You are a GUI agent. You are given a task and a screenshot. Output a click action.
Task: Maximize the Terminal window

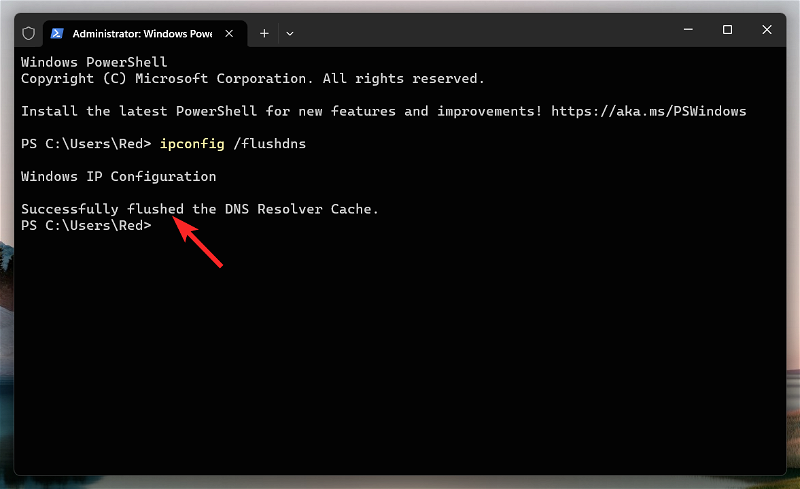point(728,30)
